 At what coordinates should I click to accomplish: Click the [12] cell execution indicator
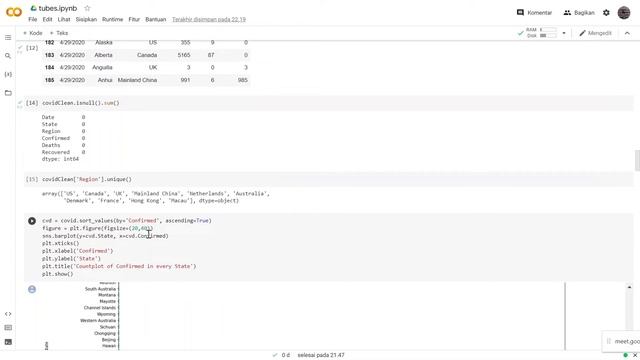pos(32,48)
